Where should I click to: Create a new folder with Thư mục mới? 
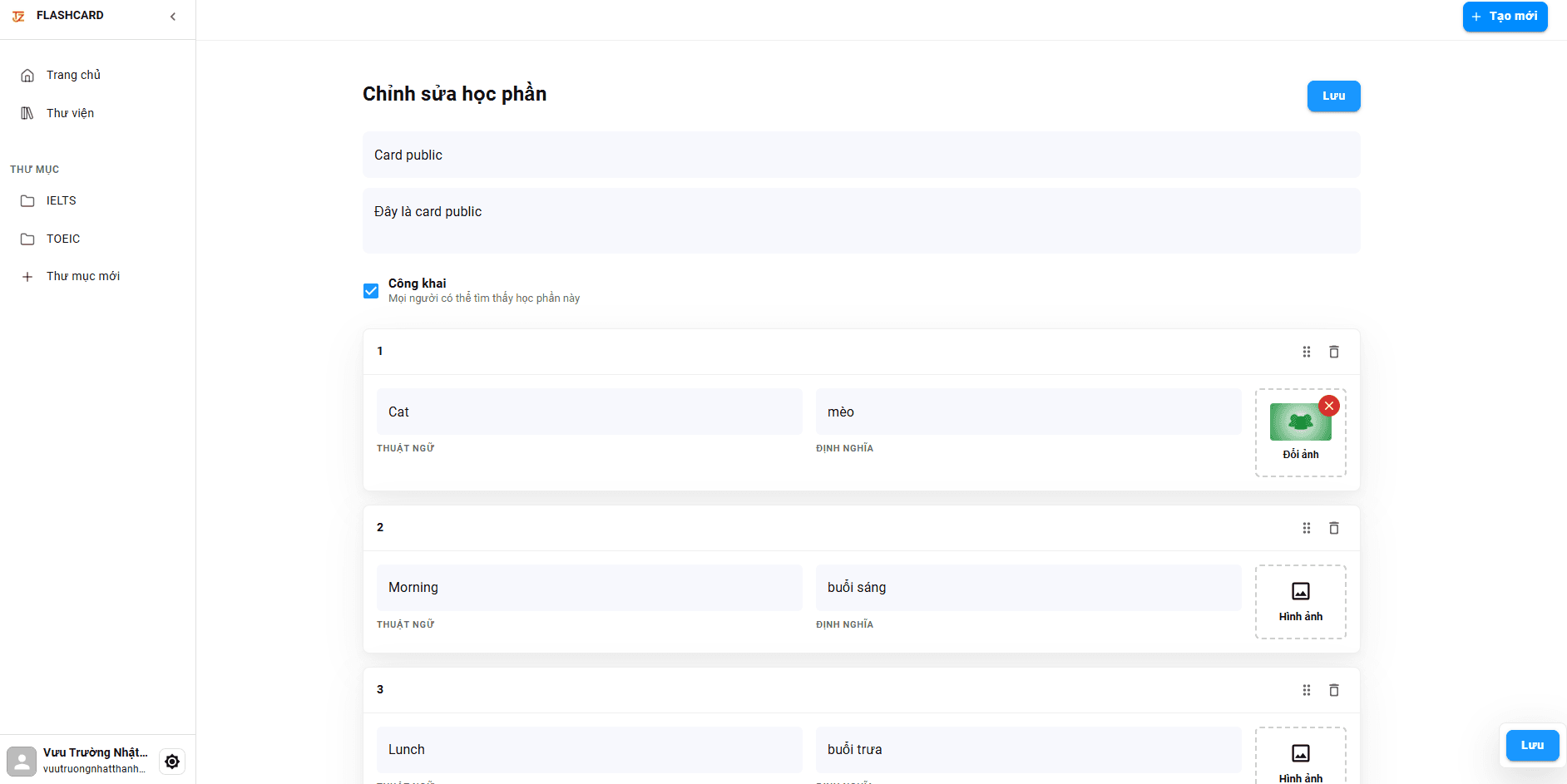point(82,276)
